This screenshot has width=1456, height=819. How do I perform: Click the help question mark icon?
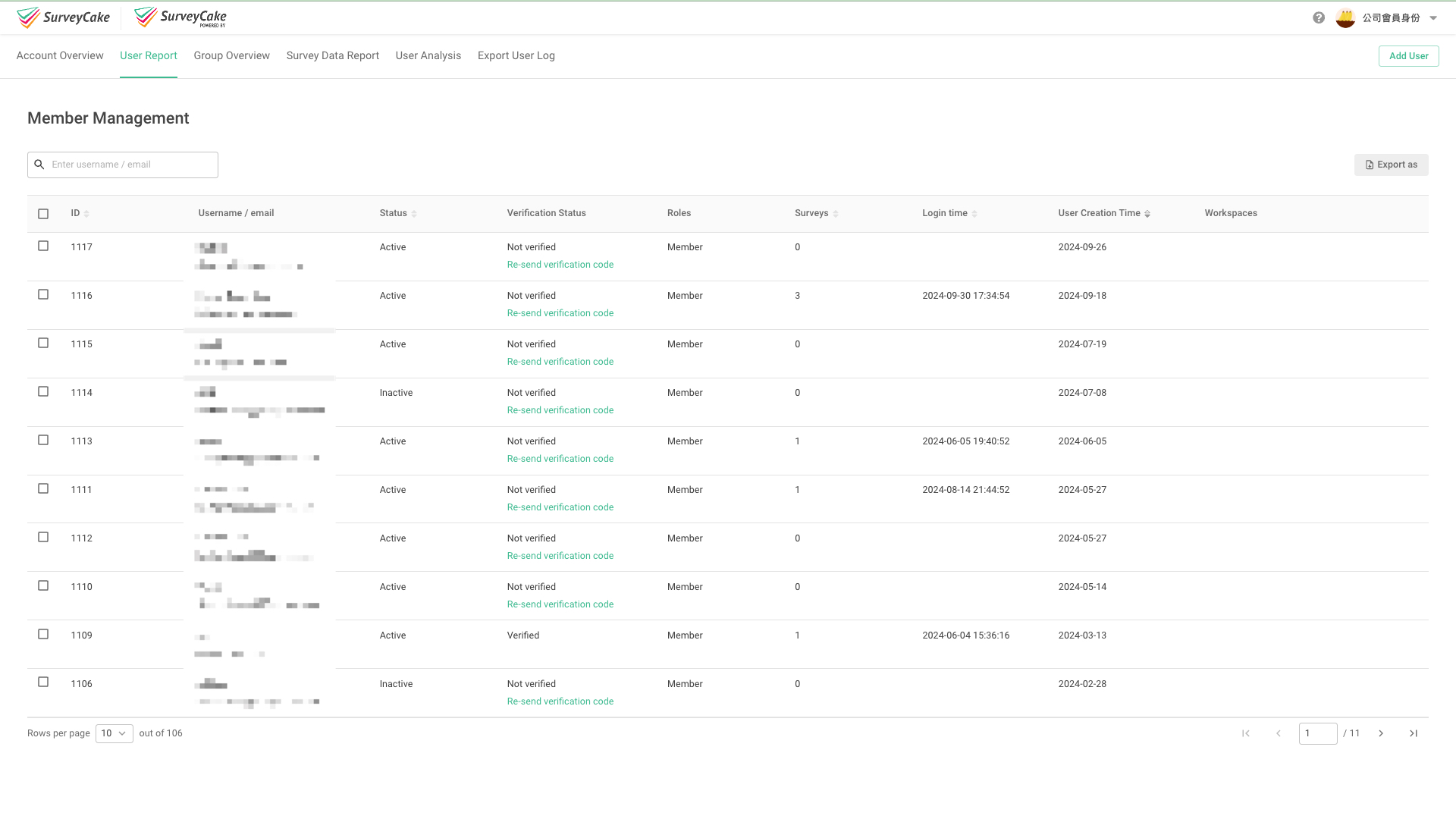[x=1319, y=17]
